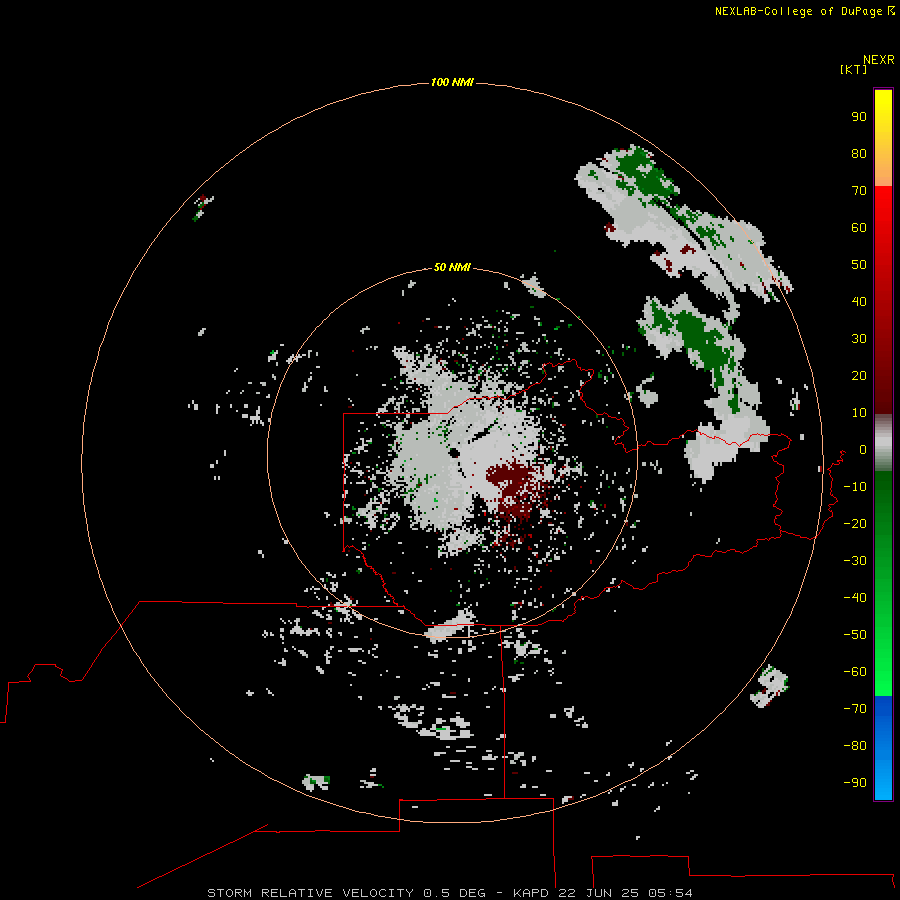The width and height of the screenshot is (900, 900).
Task: Click the positive 10 scale value
Action: point(859,413)
